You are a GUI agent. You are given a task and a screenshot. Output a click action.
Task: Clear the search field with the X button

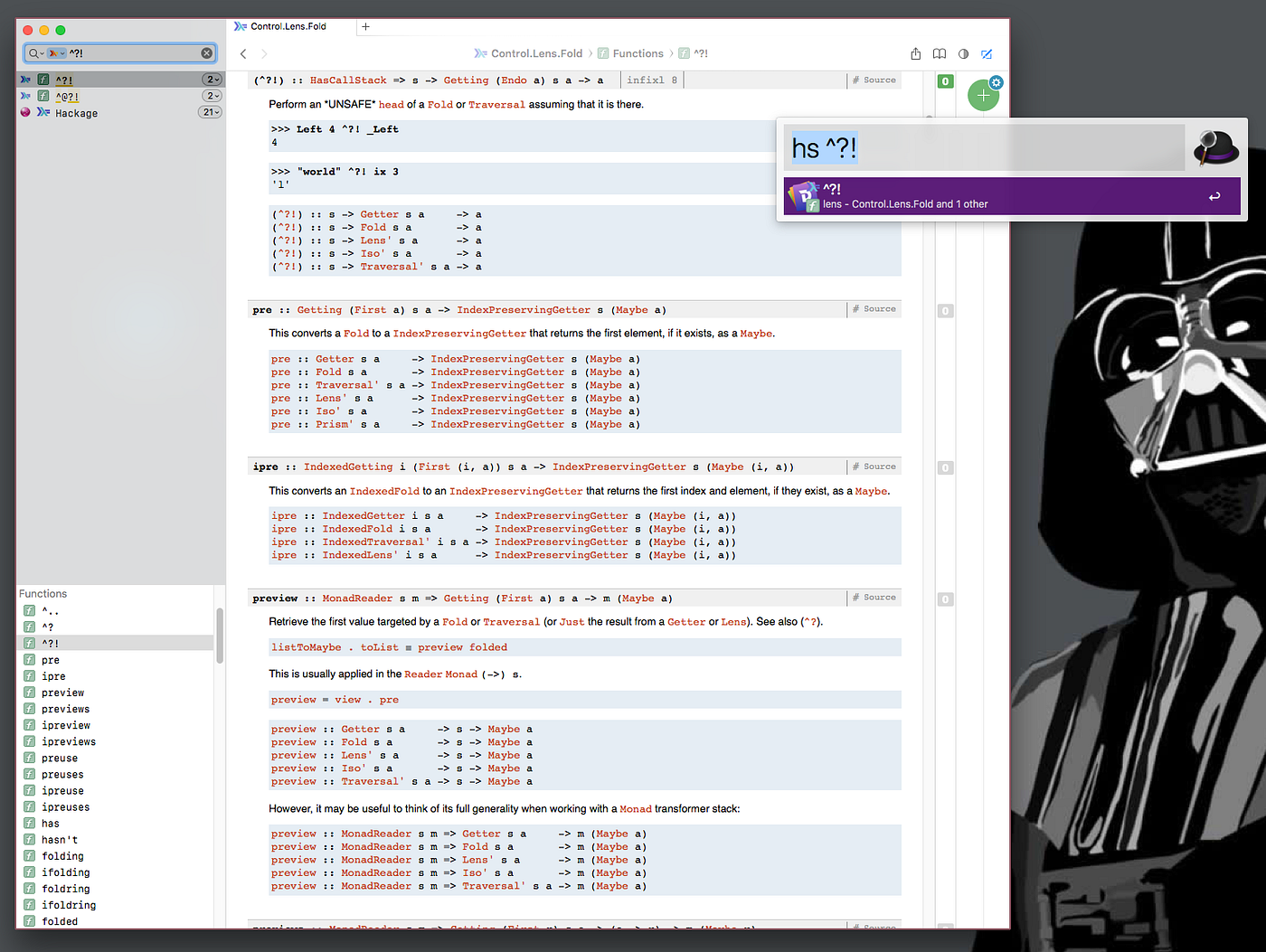point(207,52)
